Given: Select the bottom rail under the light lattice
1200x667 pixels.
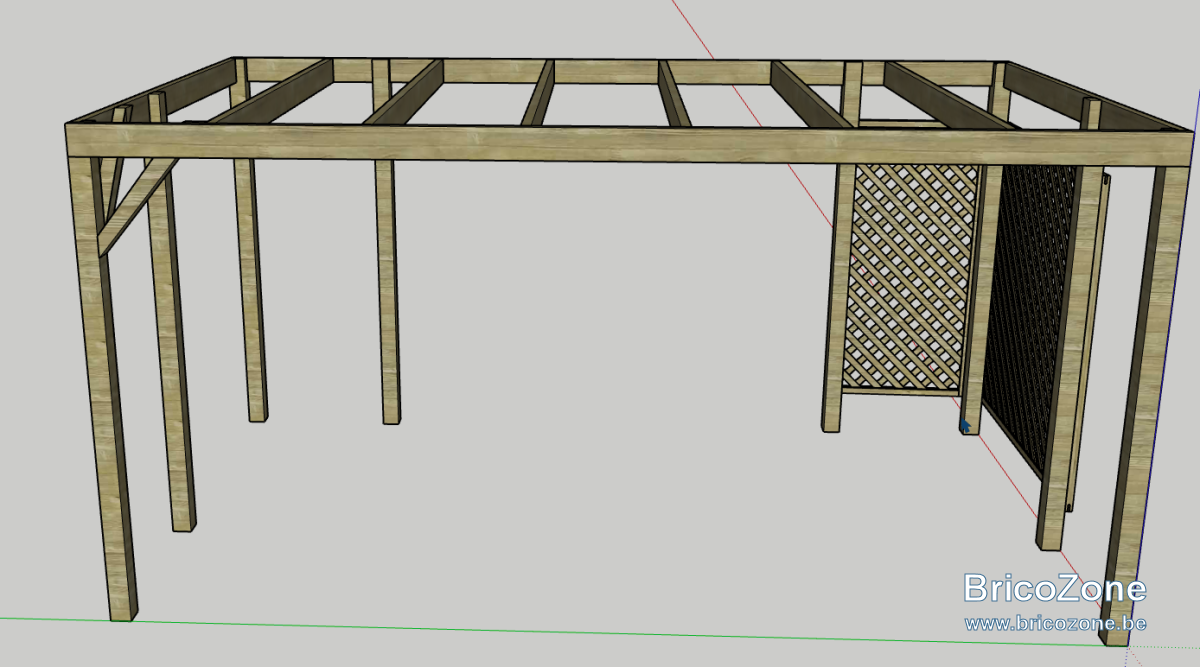Looking at the screenshot, I should click(x=901, y=391).
